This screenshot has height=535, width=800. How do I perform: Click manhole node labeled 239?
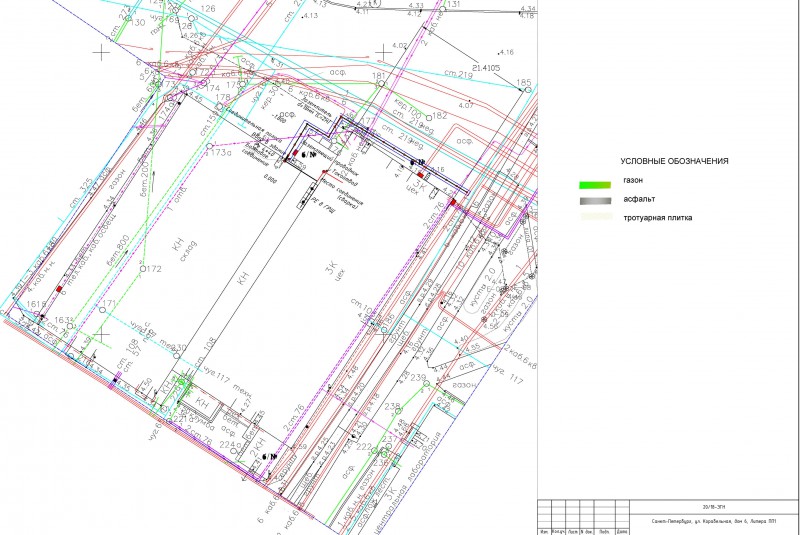(427, 384)
